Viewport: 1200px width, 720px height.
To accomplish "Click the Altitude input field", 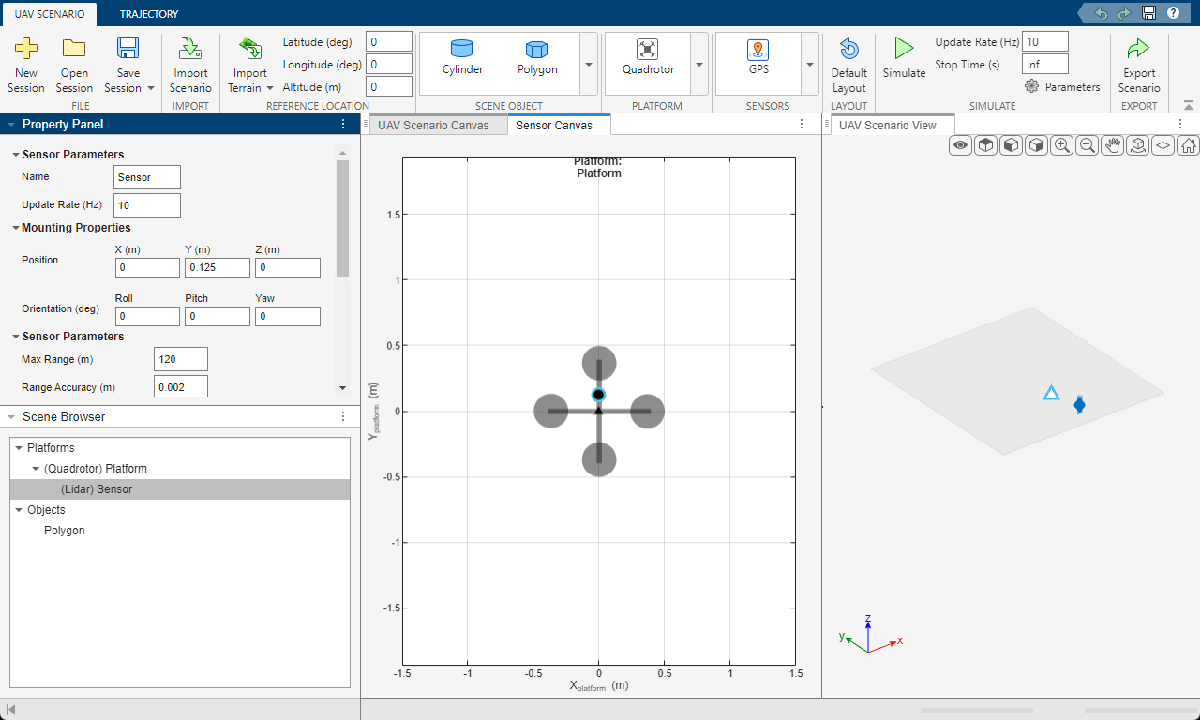I will (390, 87).
